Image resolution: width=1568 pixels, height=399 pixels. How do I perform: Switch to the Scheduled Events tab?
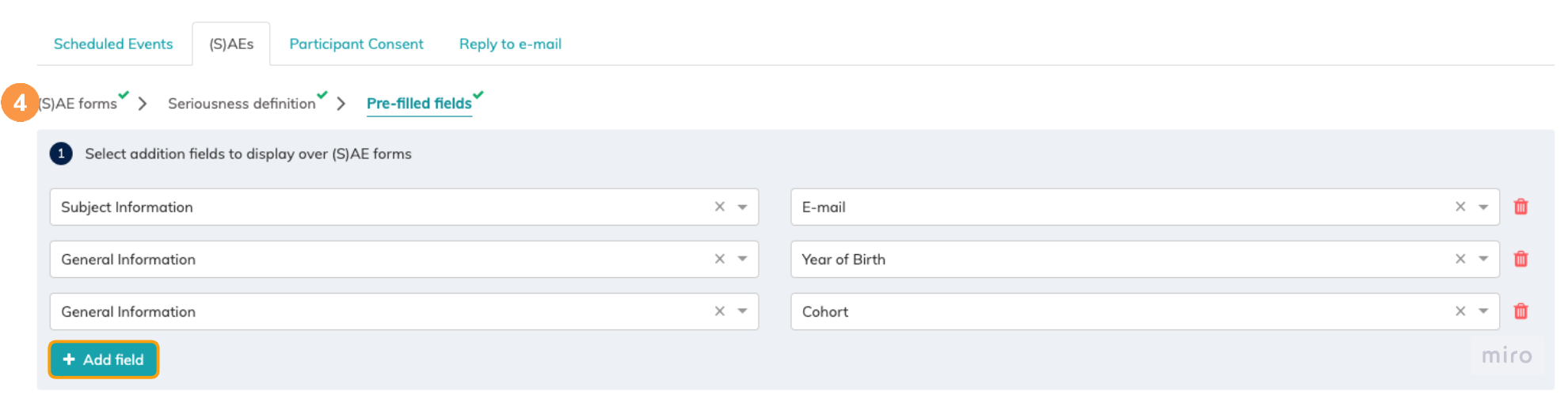(x=113, y=44)
